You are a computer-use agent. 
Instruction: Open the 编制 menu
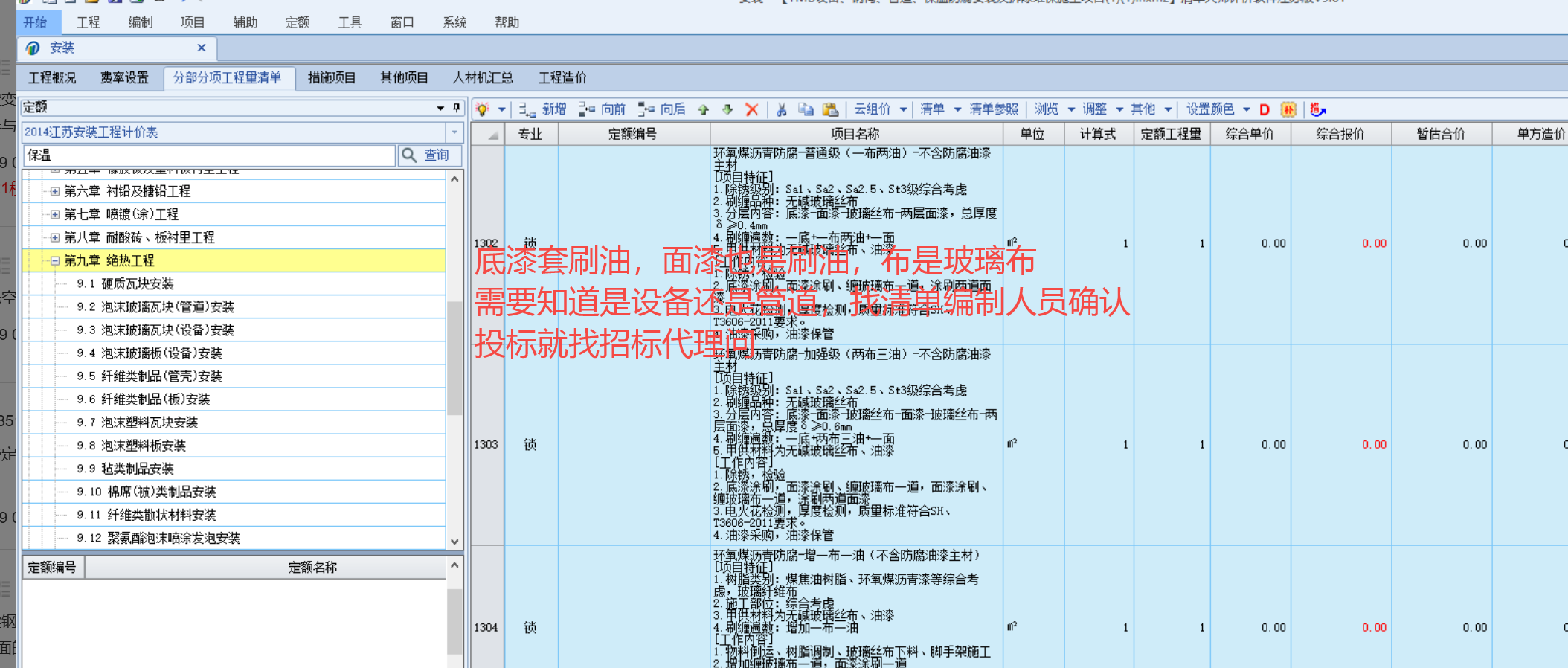coord(141,22)
